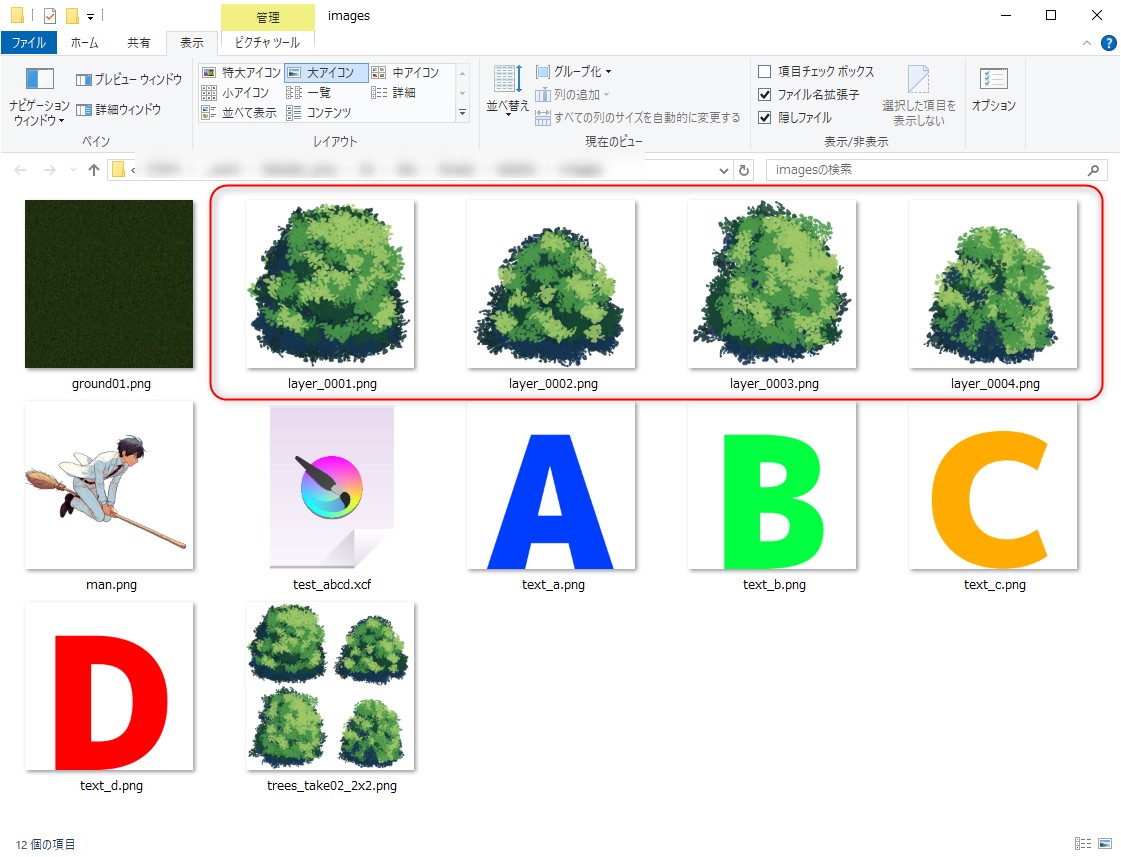Click the Help question mark icon
Image resolution: width=1121 pixels, height=857 pixels.
[x=1108, y=43]
